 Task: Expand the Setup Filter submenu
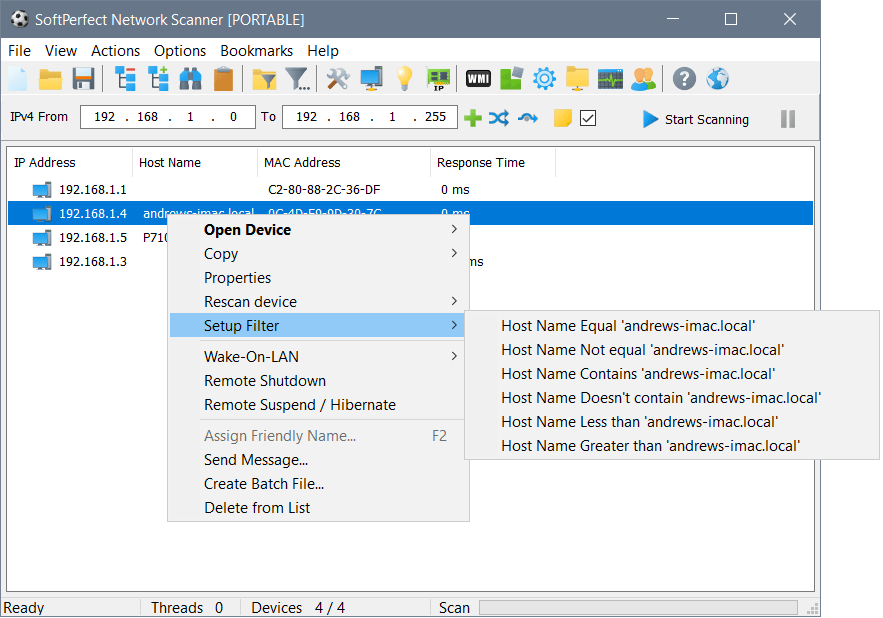[x=319, y=326]
